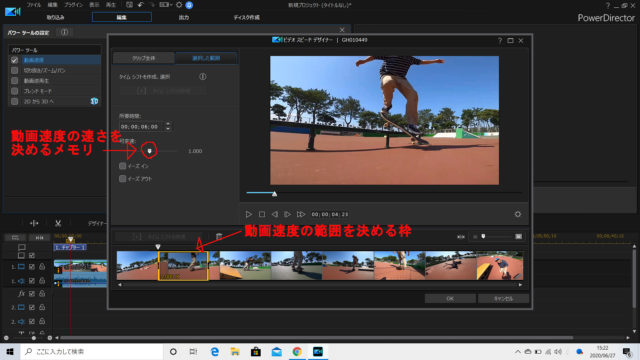Click the split clip tool in timeline toolbar
Screen dimensions: 640x360
point(34,223)
